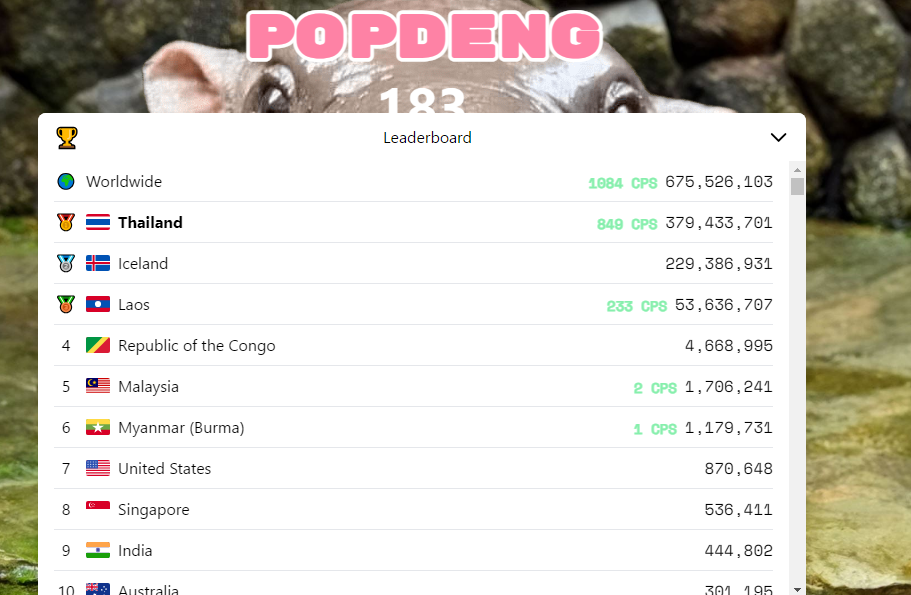
Task: Click the scrollbar up arrow
Action: click(x=797, y=170)
